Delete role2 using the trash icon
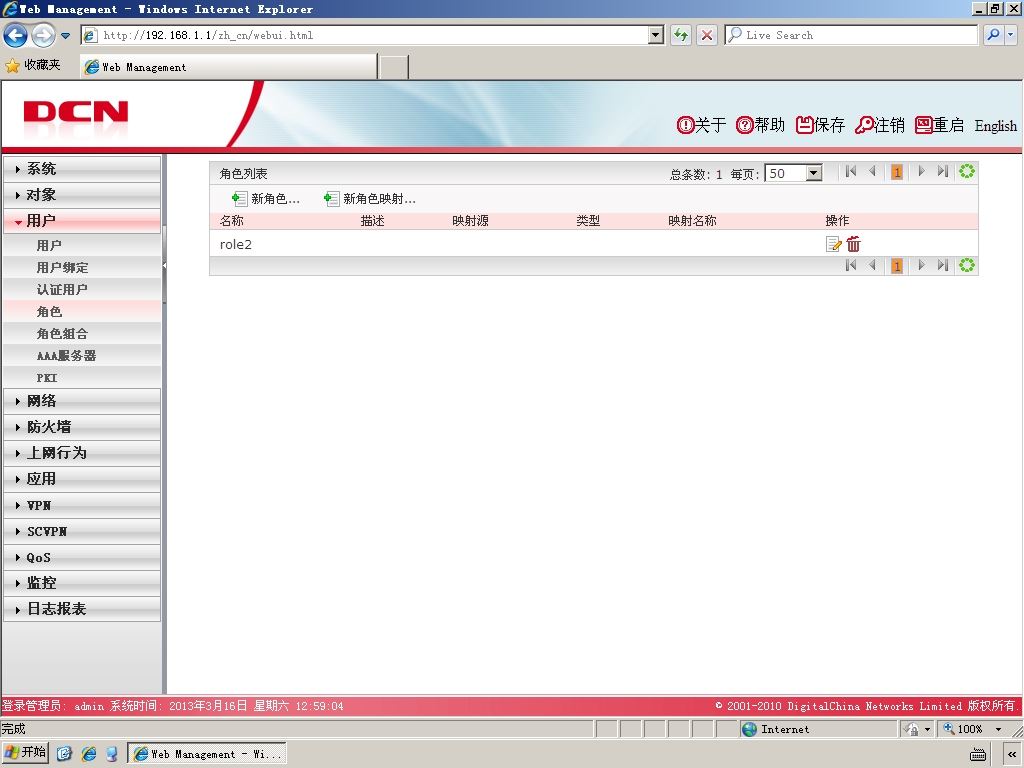This screenshot has height=768, width=1024. (854, 244)
